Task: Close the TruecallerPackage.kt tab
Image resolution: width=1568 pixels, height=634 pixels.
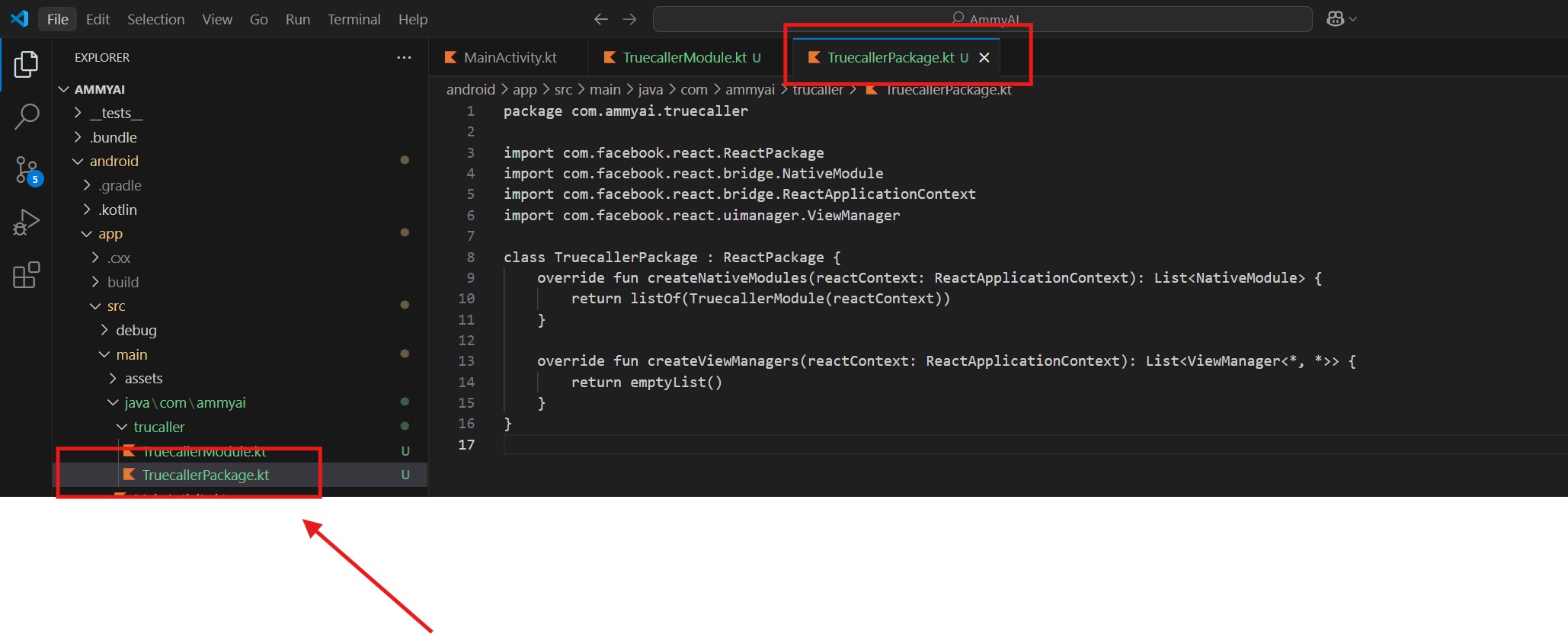Action: [984, 58]
